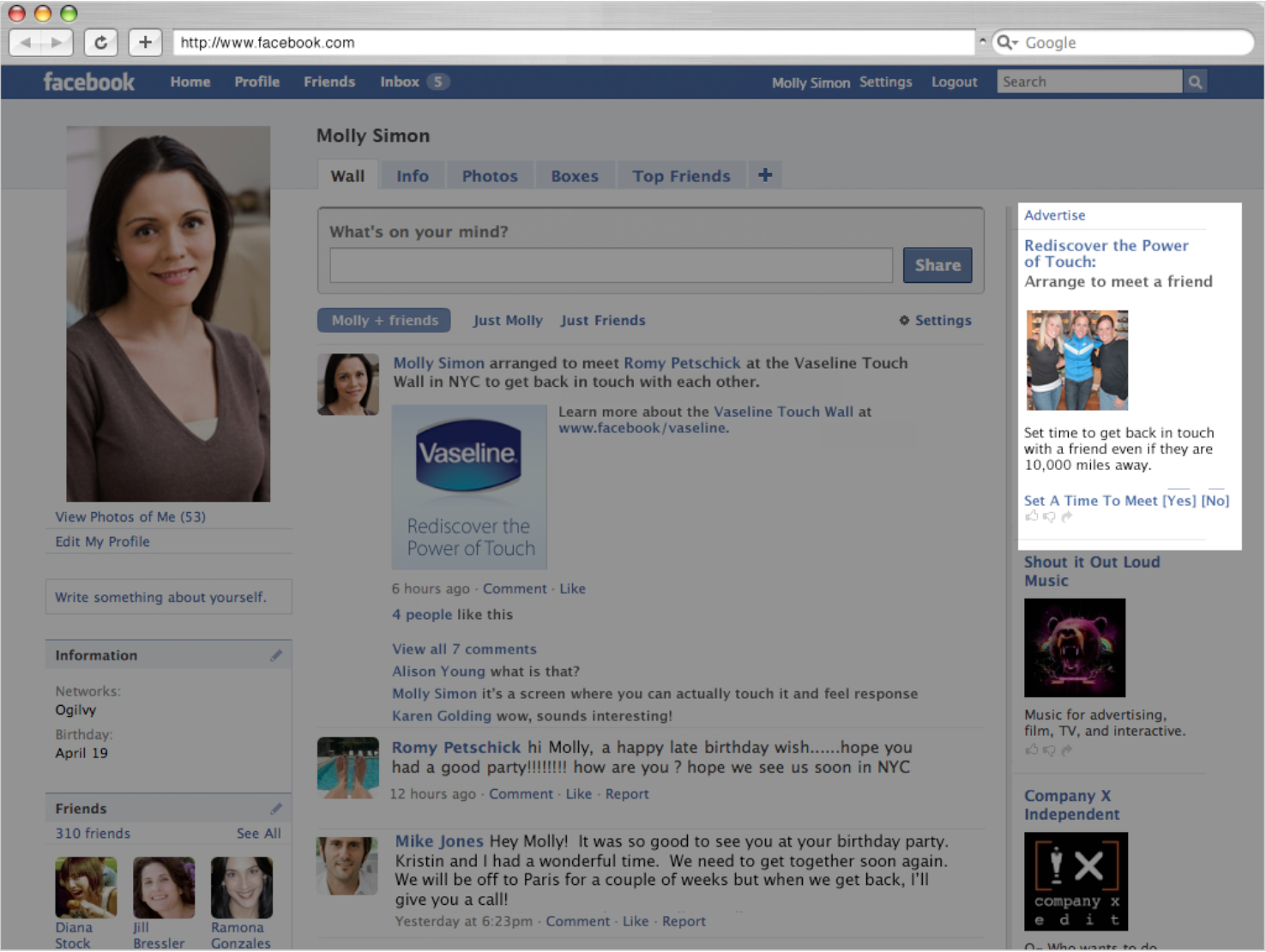Open Ramona Gonzales's friend thumbnail
The image size is (1266, 952).
(x=242, y=888)
